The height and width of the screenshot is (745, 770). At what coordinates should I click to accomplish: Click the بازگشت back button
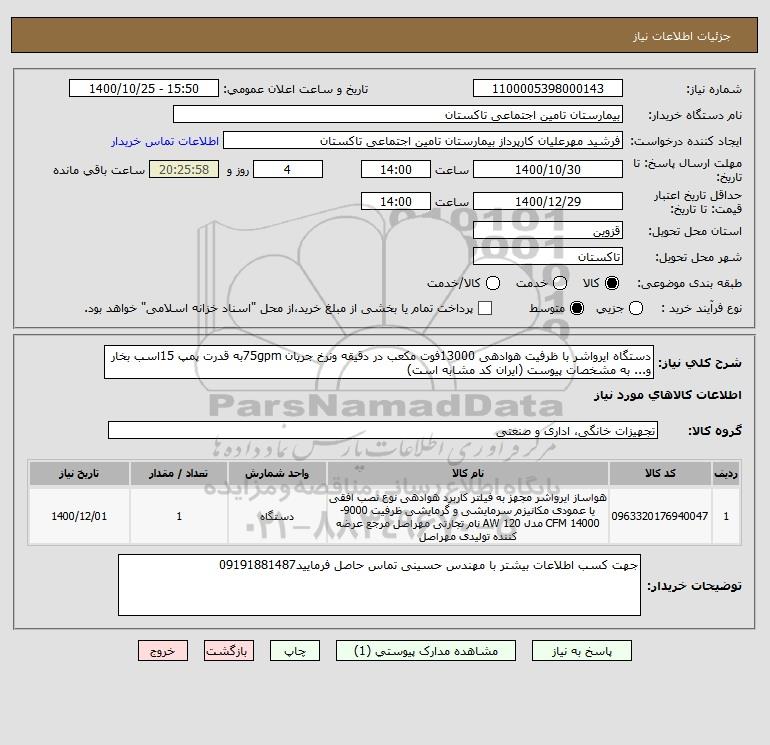229,651
